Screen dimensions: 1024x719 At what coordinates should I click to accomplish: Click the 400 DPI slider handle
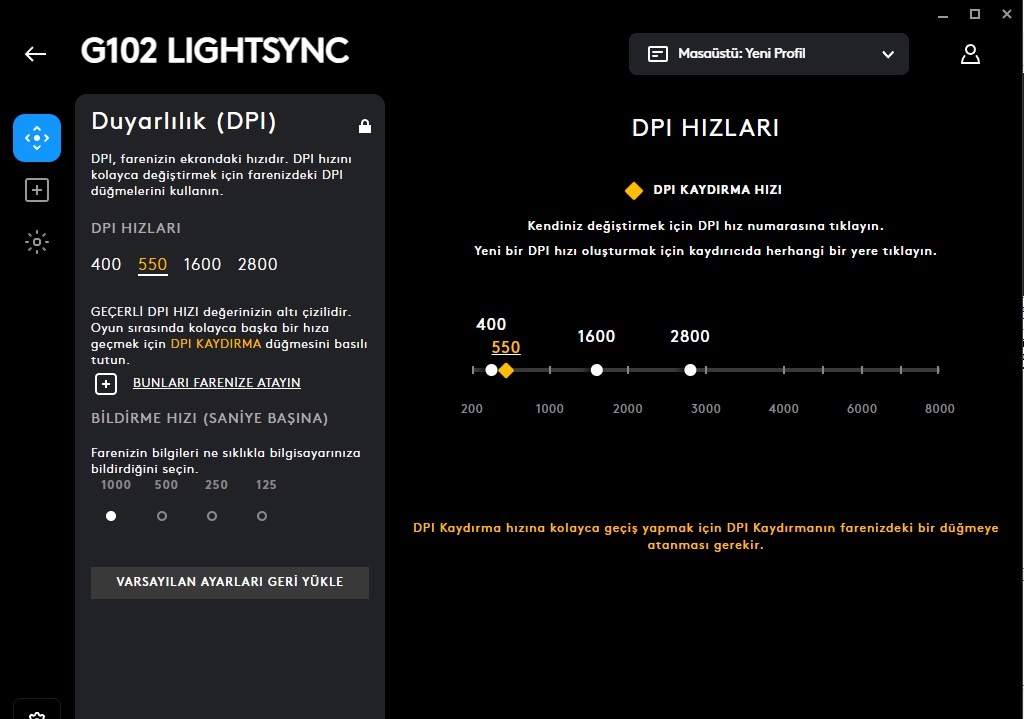(x=492, y=370)
